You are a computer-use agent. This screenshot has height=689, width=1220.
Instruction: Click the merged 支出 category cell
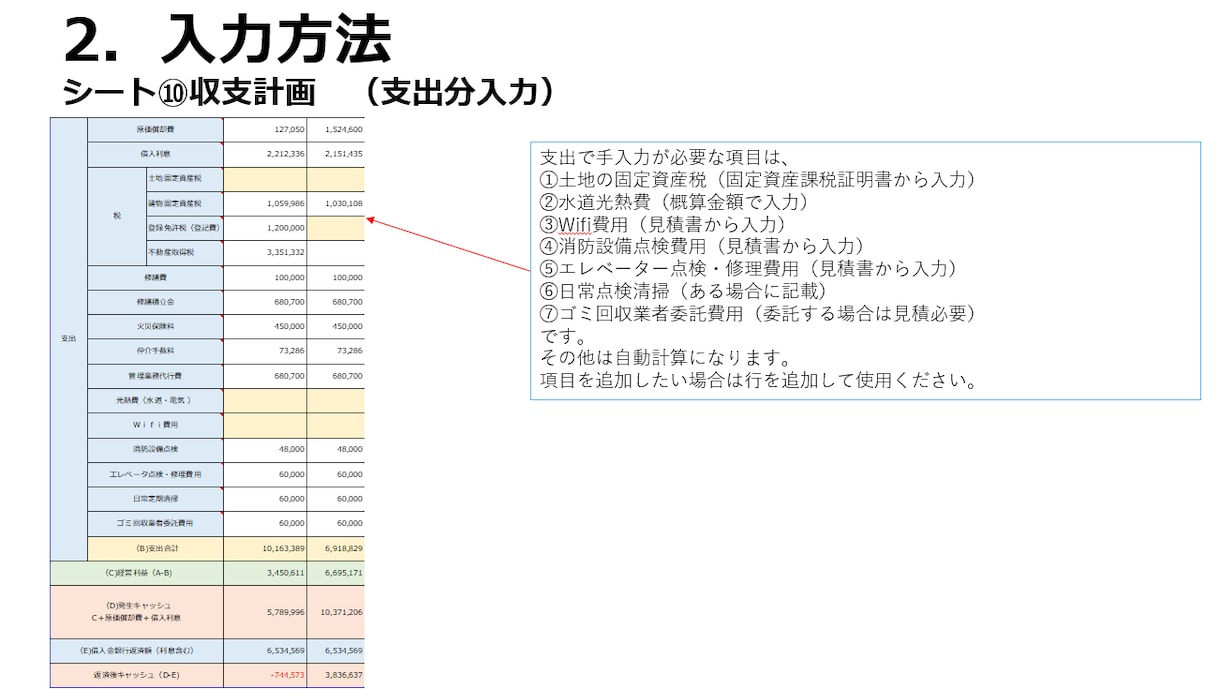tap(69, 339)
